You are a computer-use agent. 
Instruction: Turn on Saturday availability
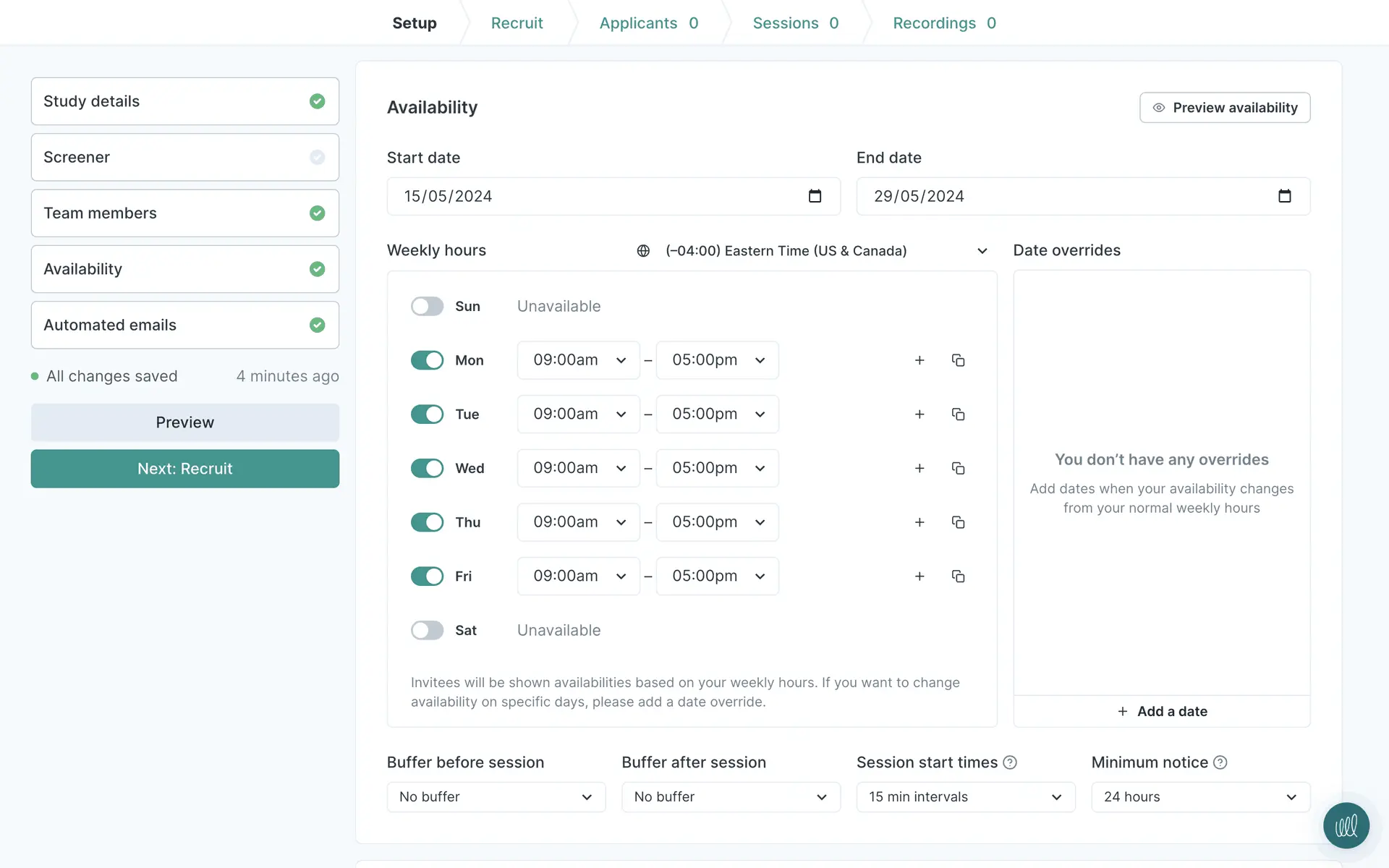[427, 630]
